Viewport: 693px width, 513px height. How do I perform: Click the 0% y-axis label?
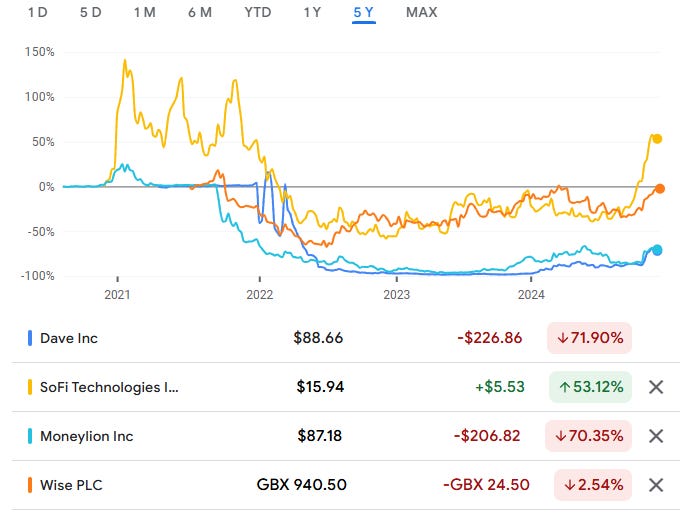tap(46, 187)
